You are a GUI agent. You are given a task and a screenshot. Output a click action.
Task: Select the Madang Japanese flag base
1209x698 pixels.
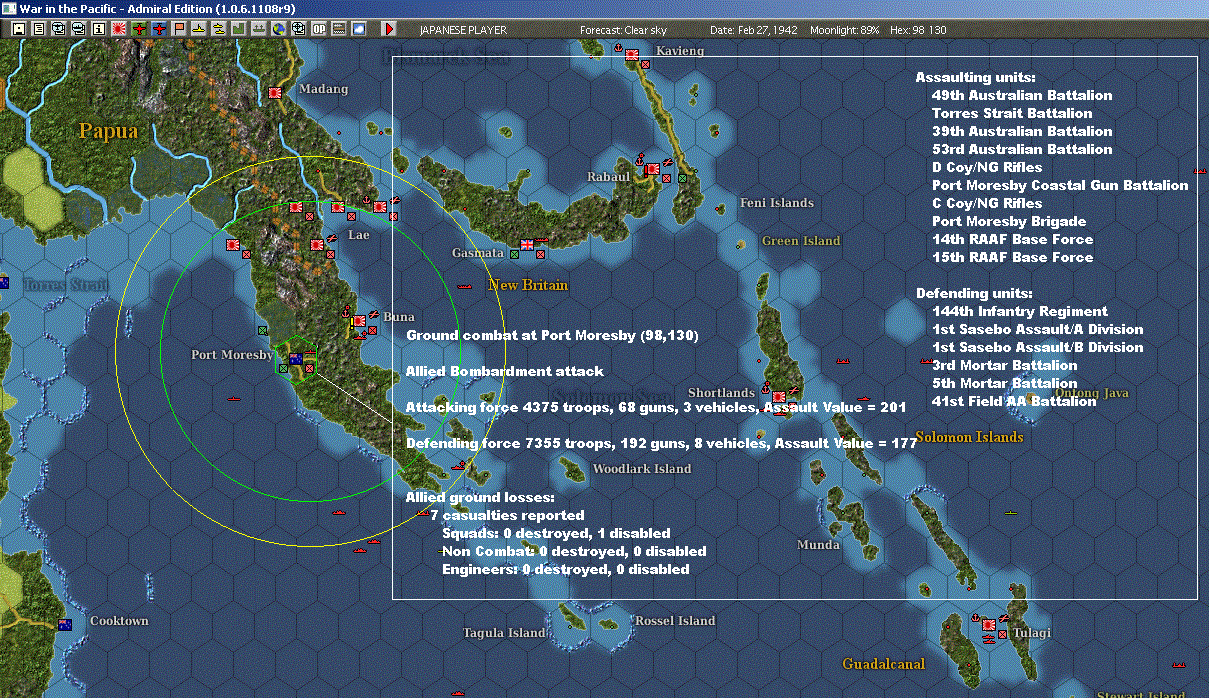[x=276, y=92]
